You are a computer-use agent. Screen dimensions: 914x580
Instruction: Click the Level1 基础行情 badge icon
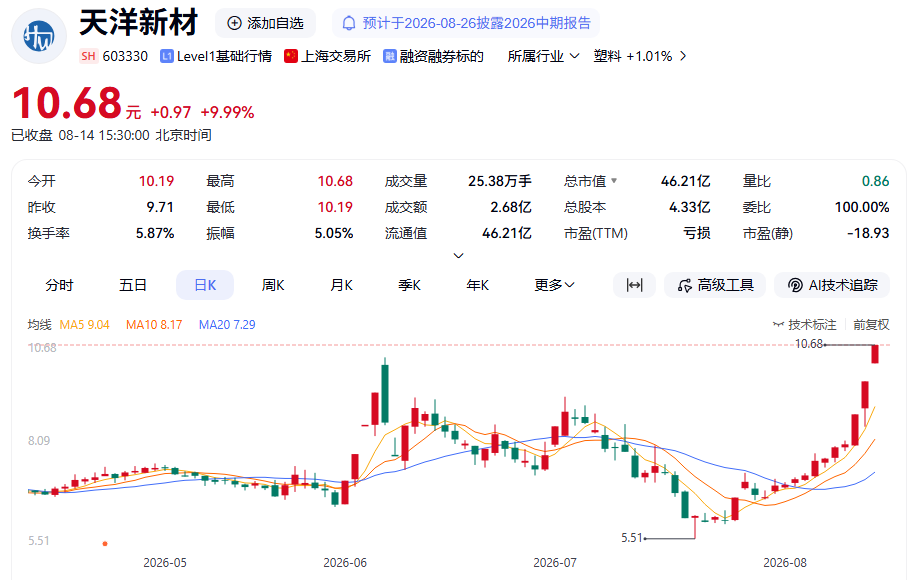click(x=167, y=56)
